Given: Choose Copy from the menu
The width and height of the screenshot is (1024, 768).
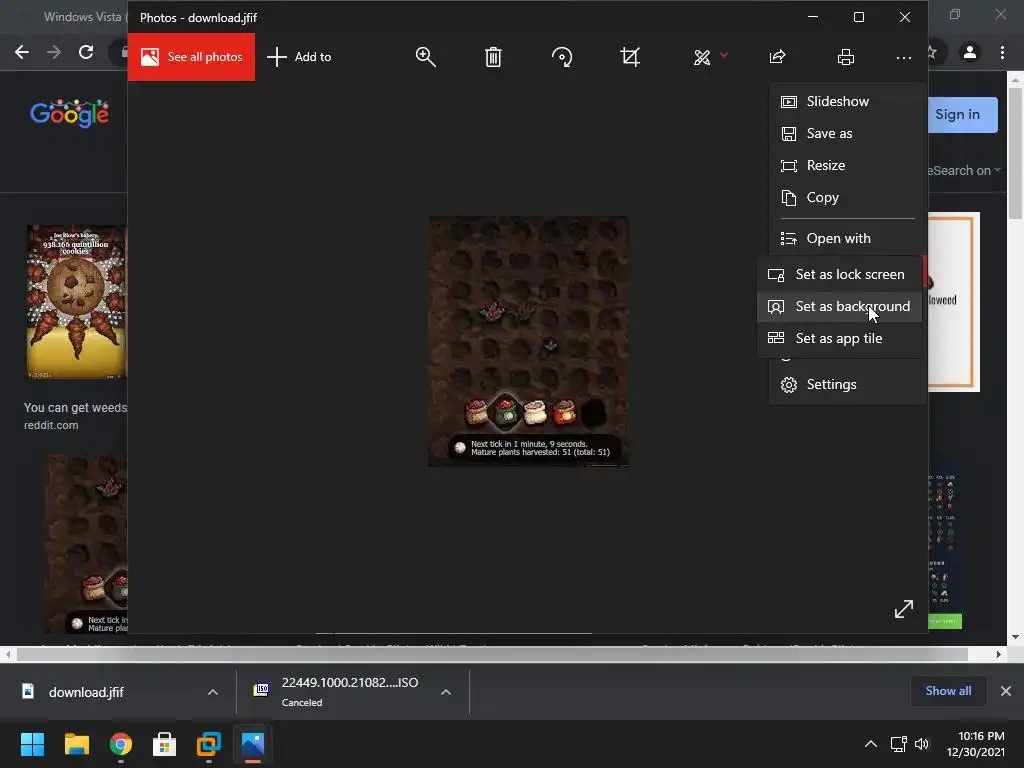Looking at the screenshot, I should point(847,197).
